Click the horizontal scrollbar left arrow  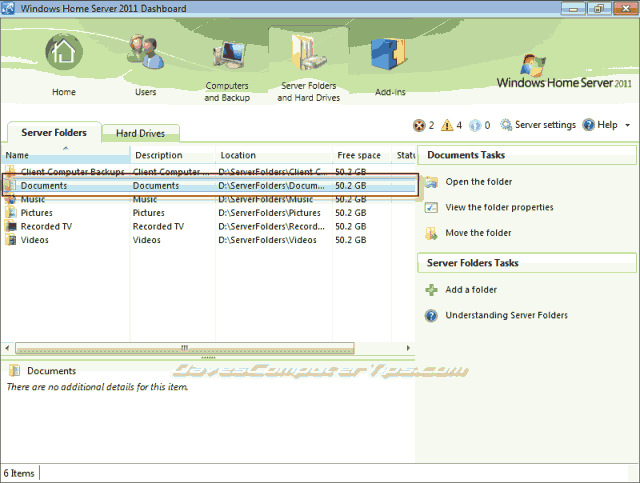pos(7,348)
